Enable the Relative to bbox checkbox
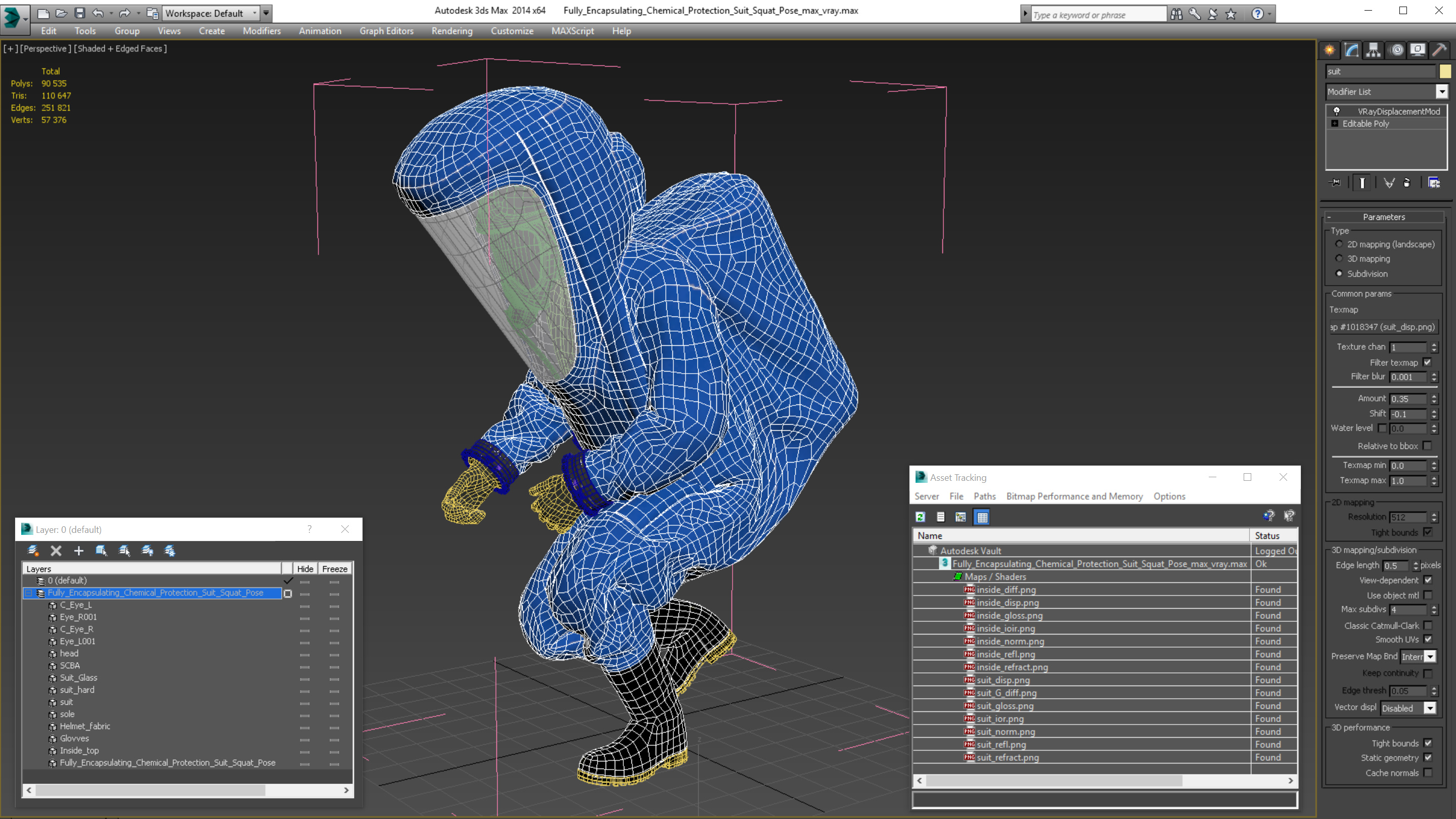The width and height of the screenshot is (1456, 819). point(1428,446)
